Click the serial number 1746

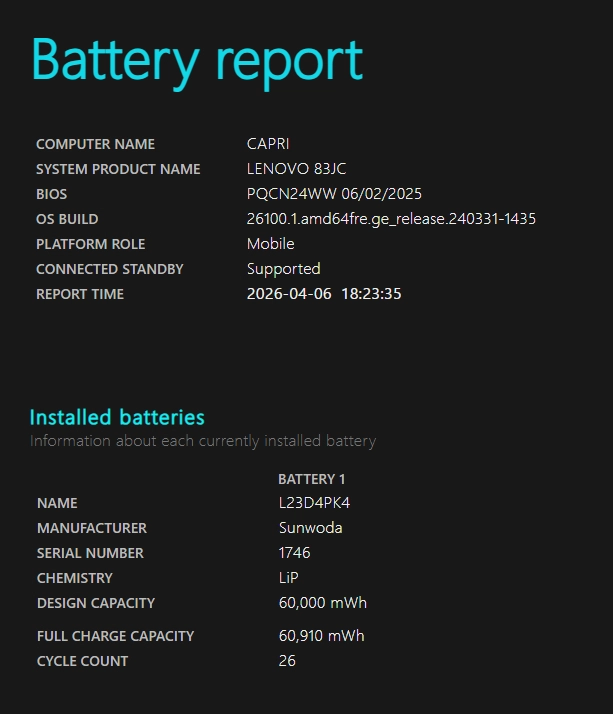point(294,553)
